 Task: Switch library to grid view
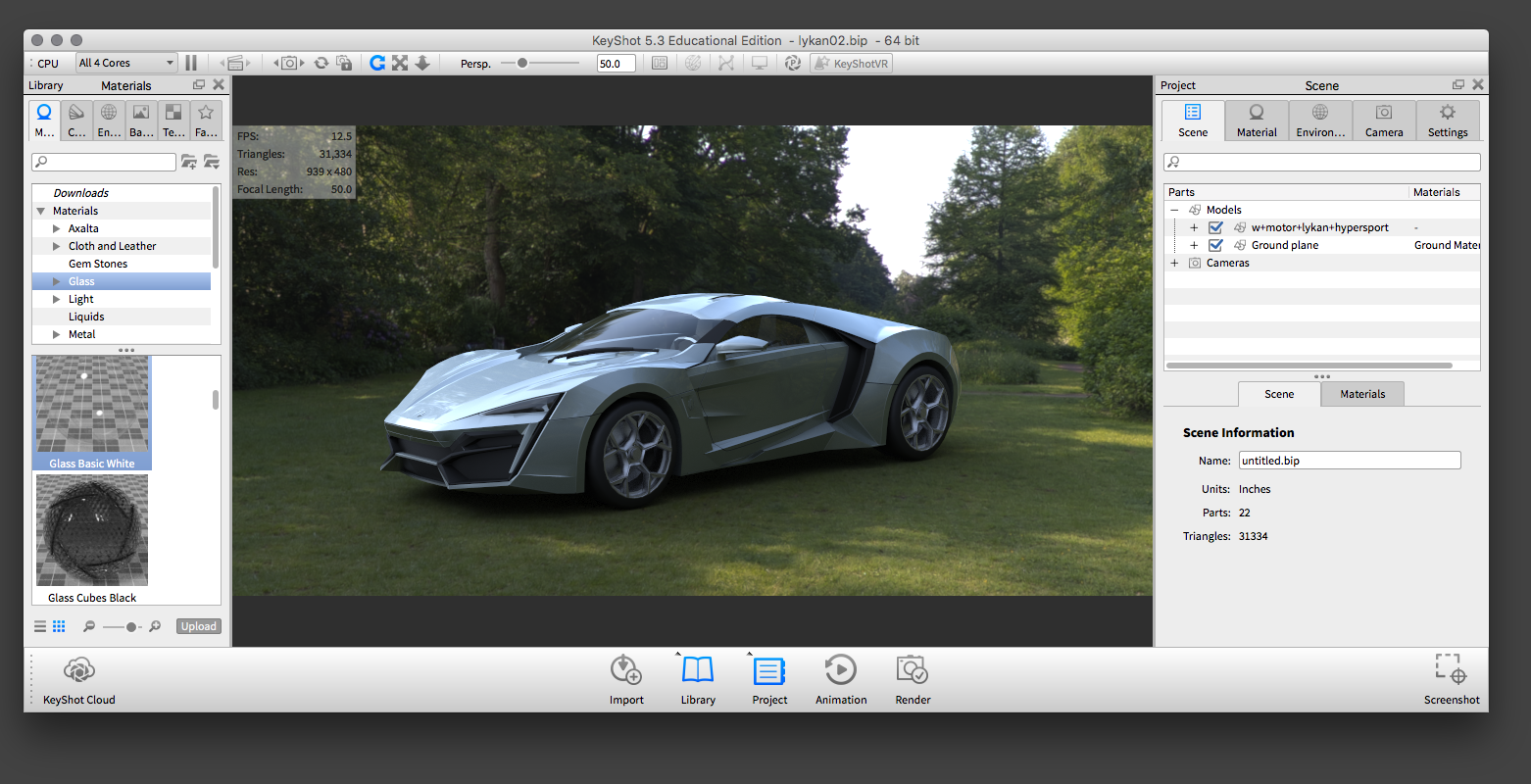[59, 626]
